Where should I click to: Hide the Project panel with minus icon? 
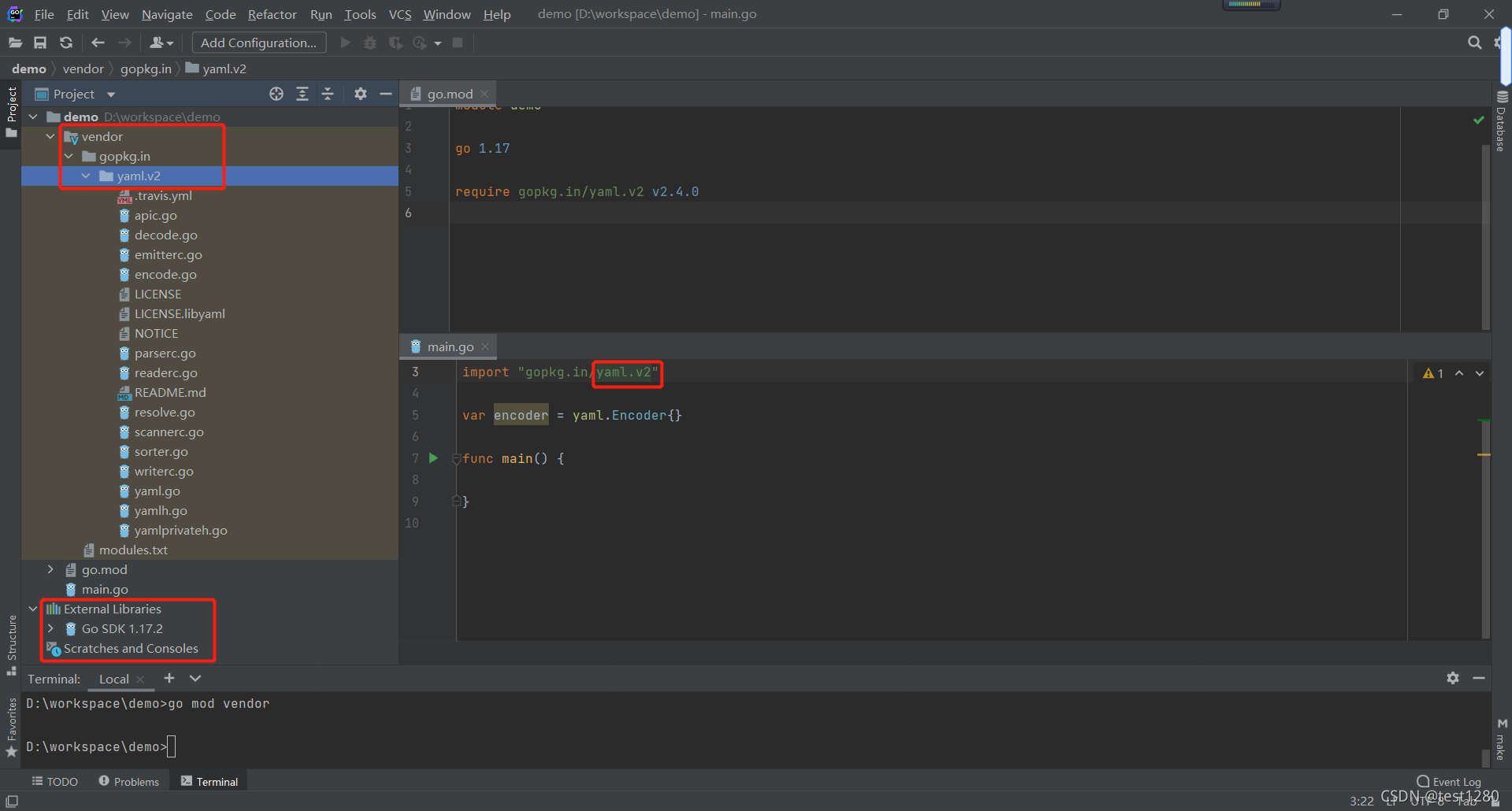click(386, 94)
